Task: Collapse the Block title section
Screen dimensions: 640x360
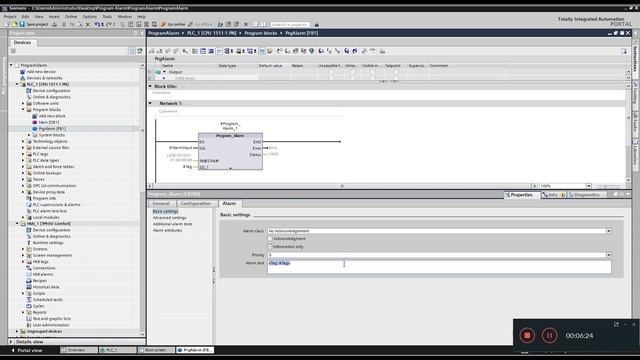Action: pyautogui.click(x=150, y=87)
